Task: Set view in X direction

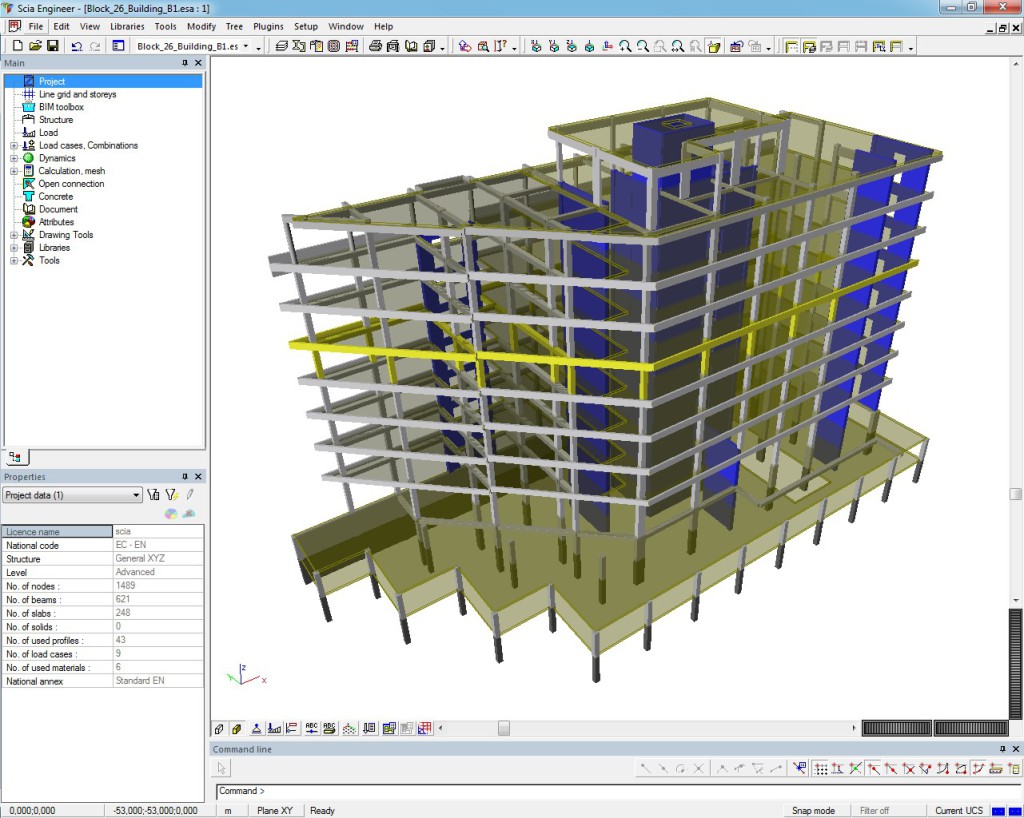Action: coord(536,46)
